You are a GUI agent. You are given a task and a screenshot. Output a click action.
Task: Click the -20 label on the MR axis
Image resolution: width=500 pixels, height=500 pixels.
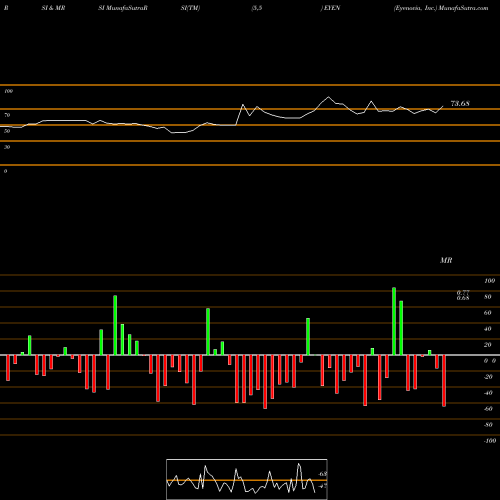click(488, 377)
